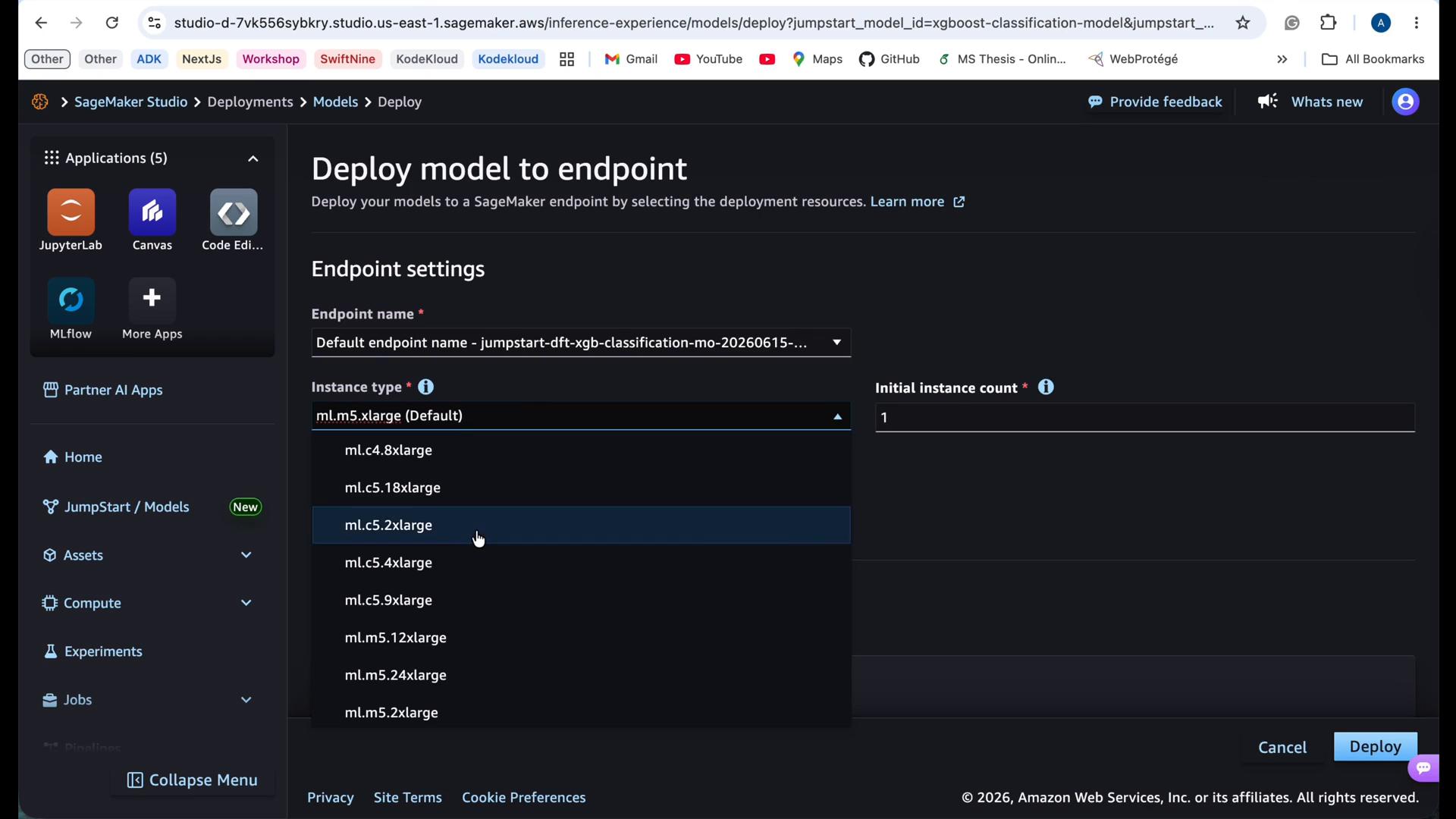Open the Endpoint name dropdown

coord(581,343)
